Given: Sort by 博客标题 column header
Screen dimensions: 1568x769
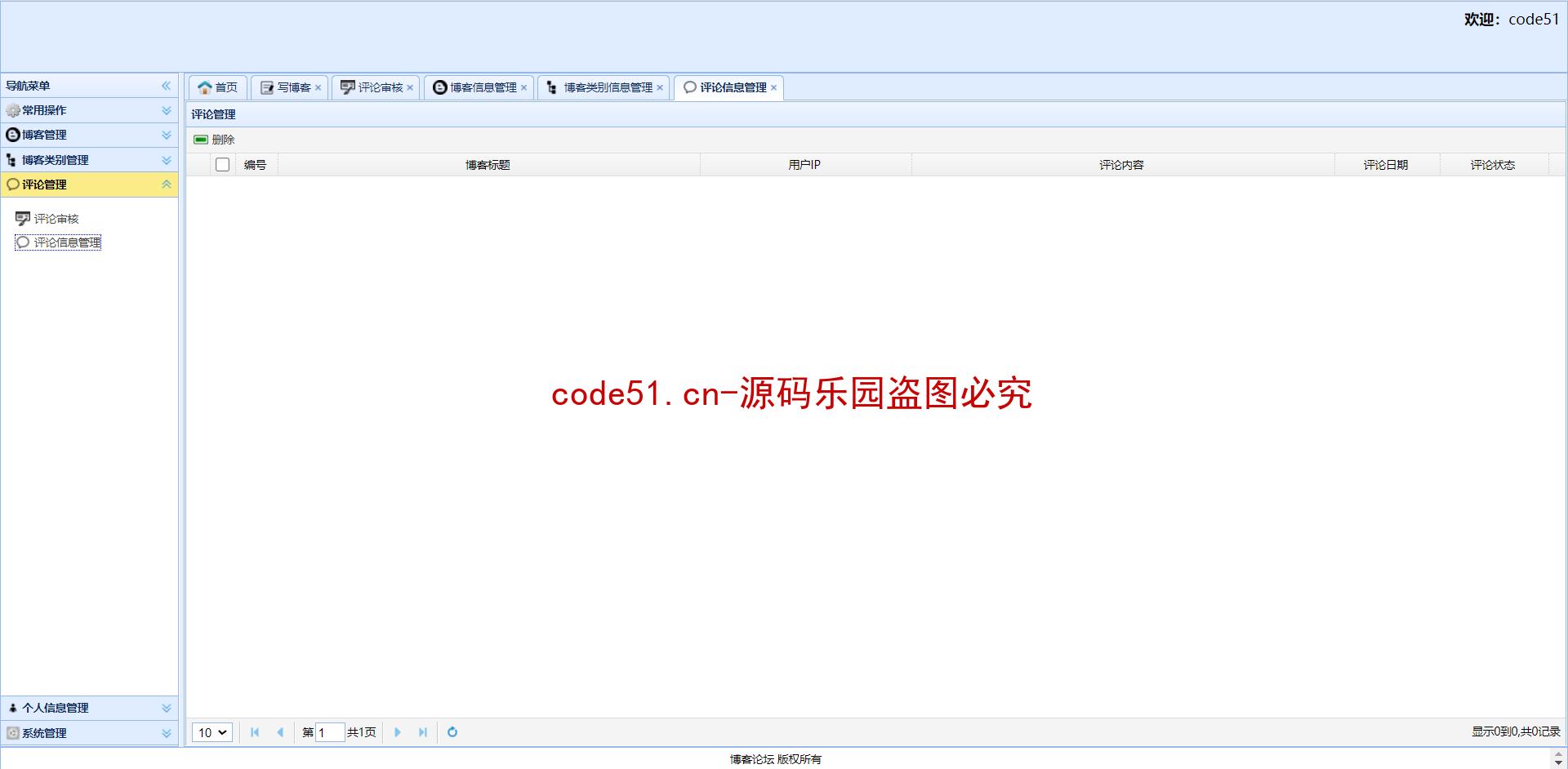Looking at the screenshot, I should (488, 165).
